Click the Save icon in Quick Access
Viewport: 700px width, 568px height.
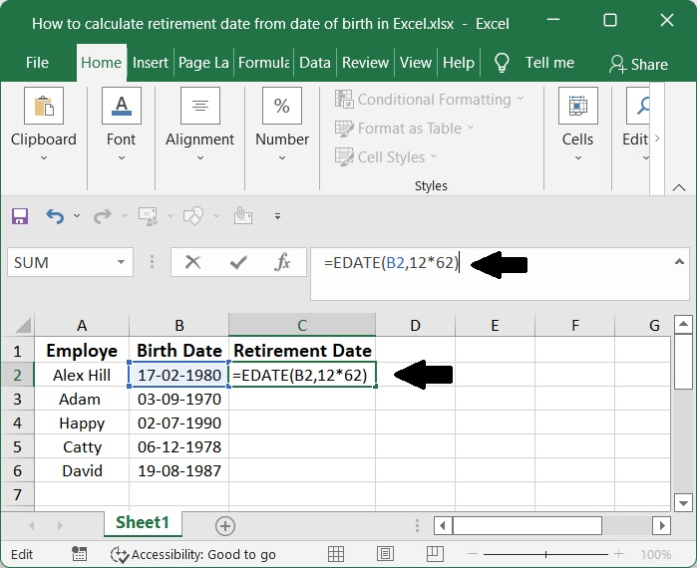pyautogui.click(x=20, y=216)
